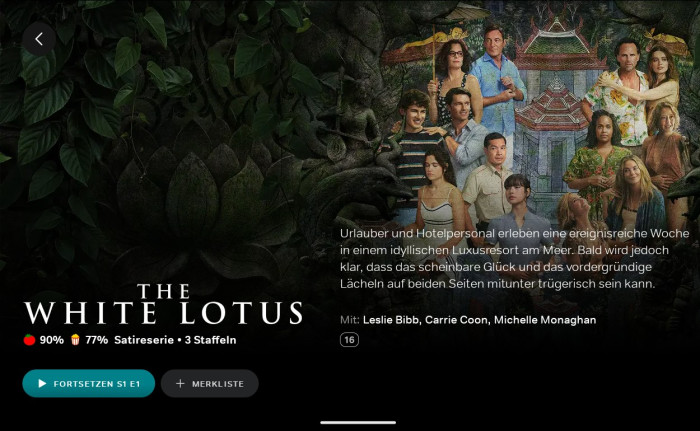The height and width of the screenshot is (431, 700).
Task: Click the show description starting with Urlauber
Action: (514, 259)
